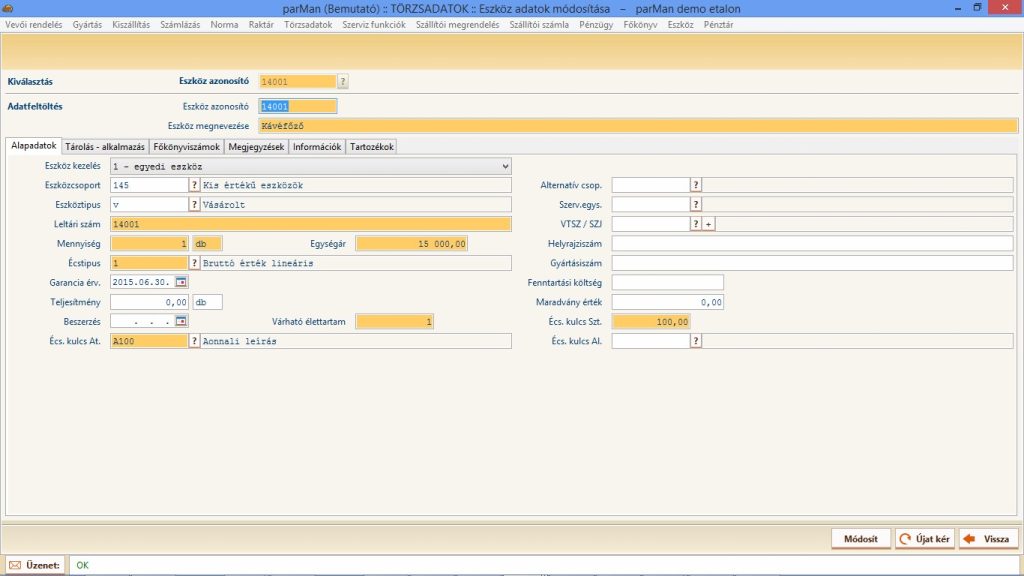Screen dimensions: 1024x576
Task: Click the Fenntartási költség field
Action: [x=667, y=282]
